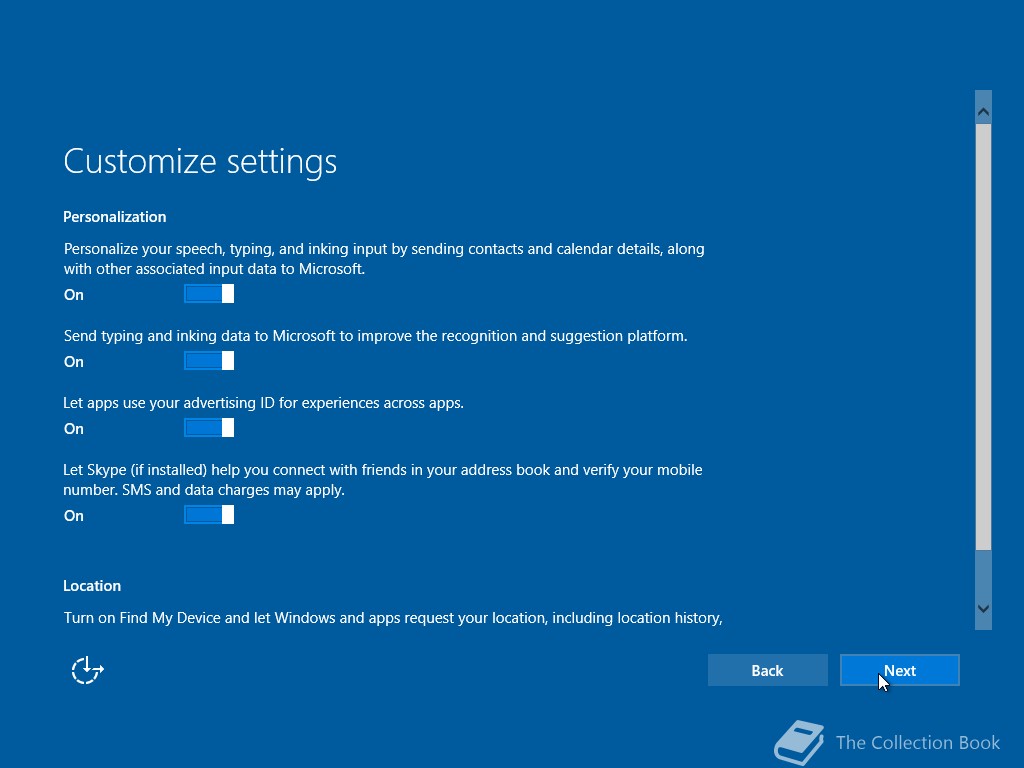1024x768 pixels.
Task: Switch off the advertising ID toggle
Action: coord(209,428)
